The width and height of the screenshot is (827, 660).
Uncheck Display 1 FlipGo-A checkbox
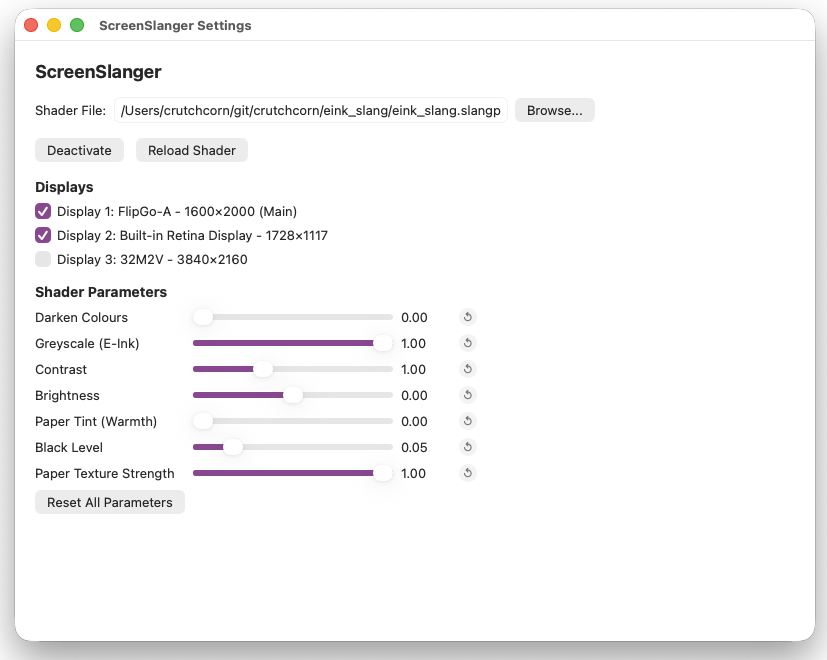43,211
